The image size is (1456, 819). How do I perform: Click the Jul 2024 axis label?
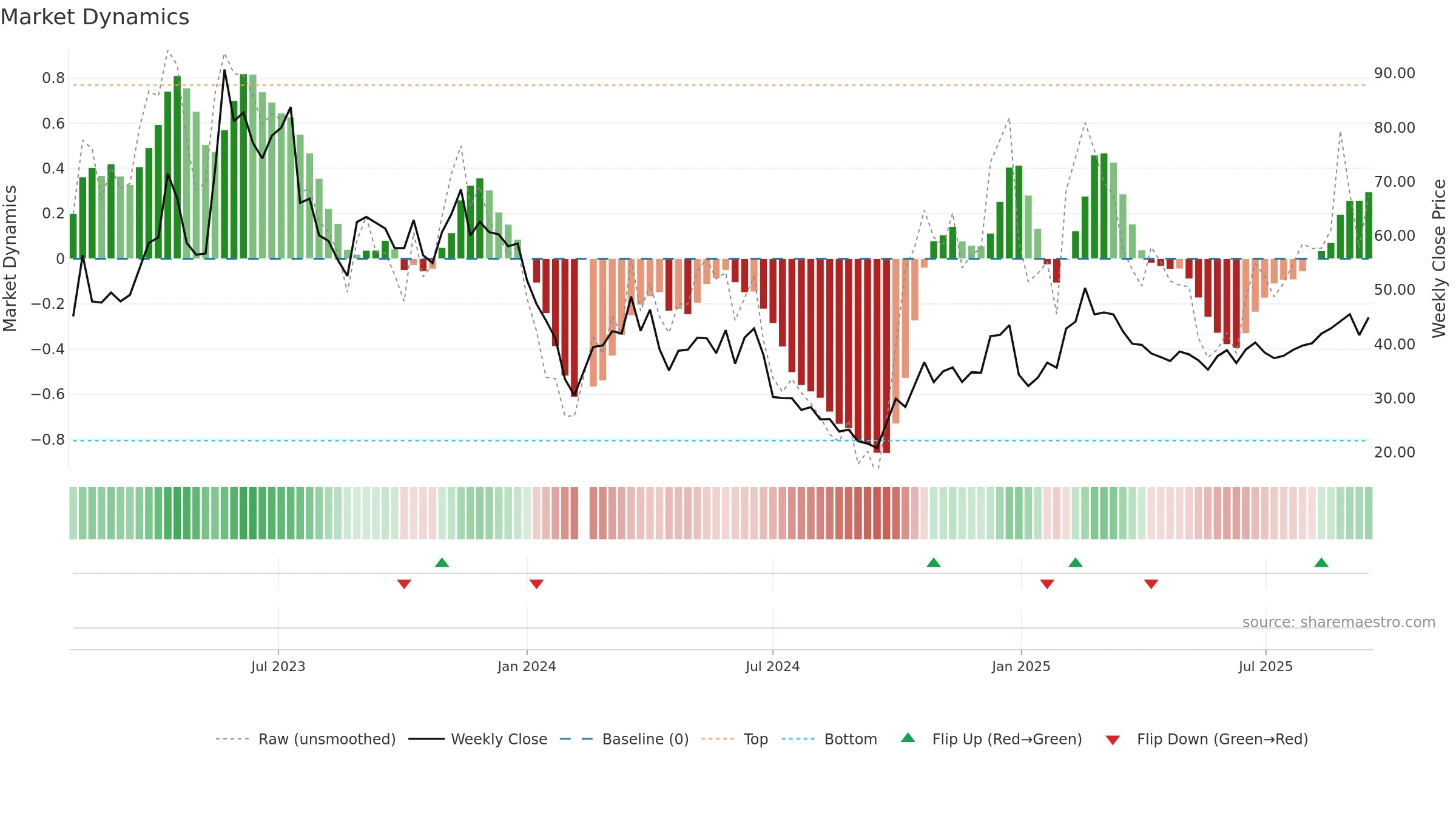point(773,666)
